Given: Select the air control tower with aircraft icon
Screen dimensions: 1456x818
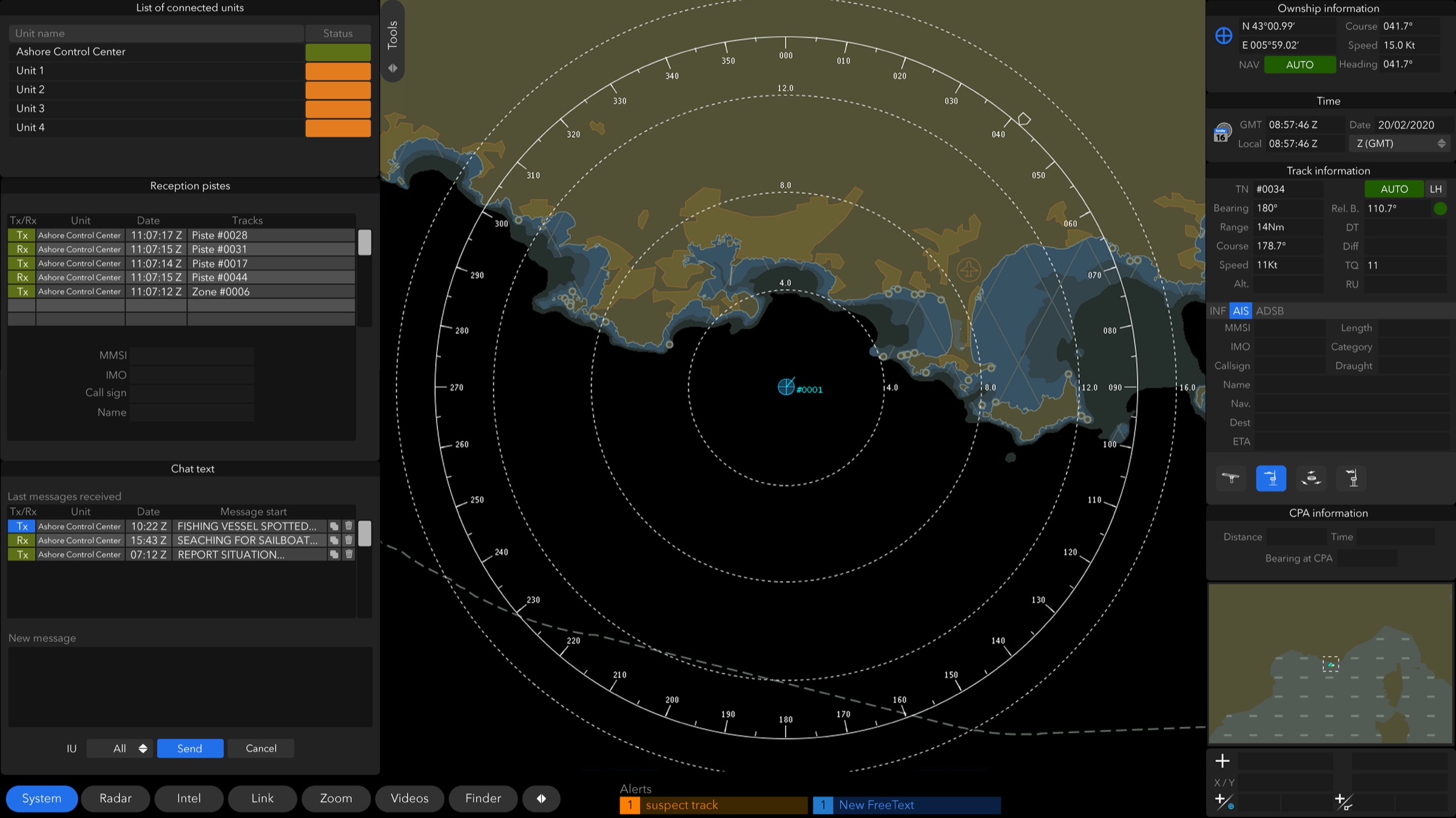Looking at the screenshot, I should coord(1351,478).
